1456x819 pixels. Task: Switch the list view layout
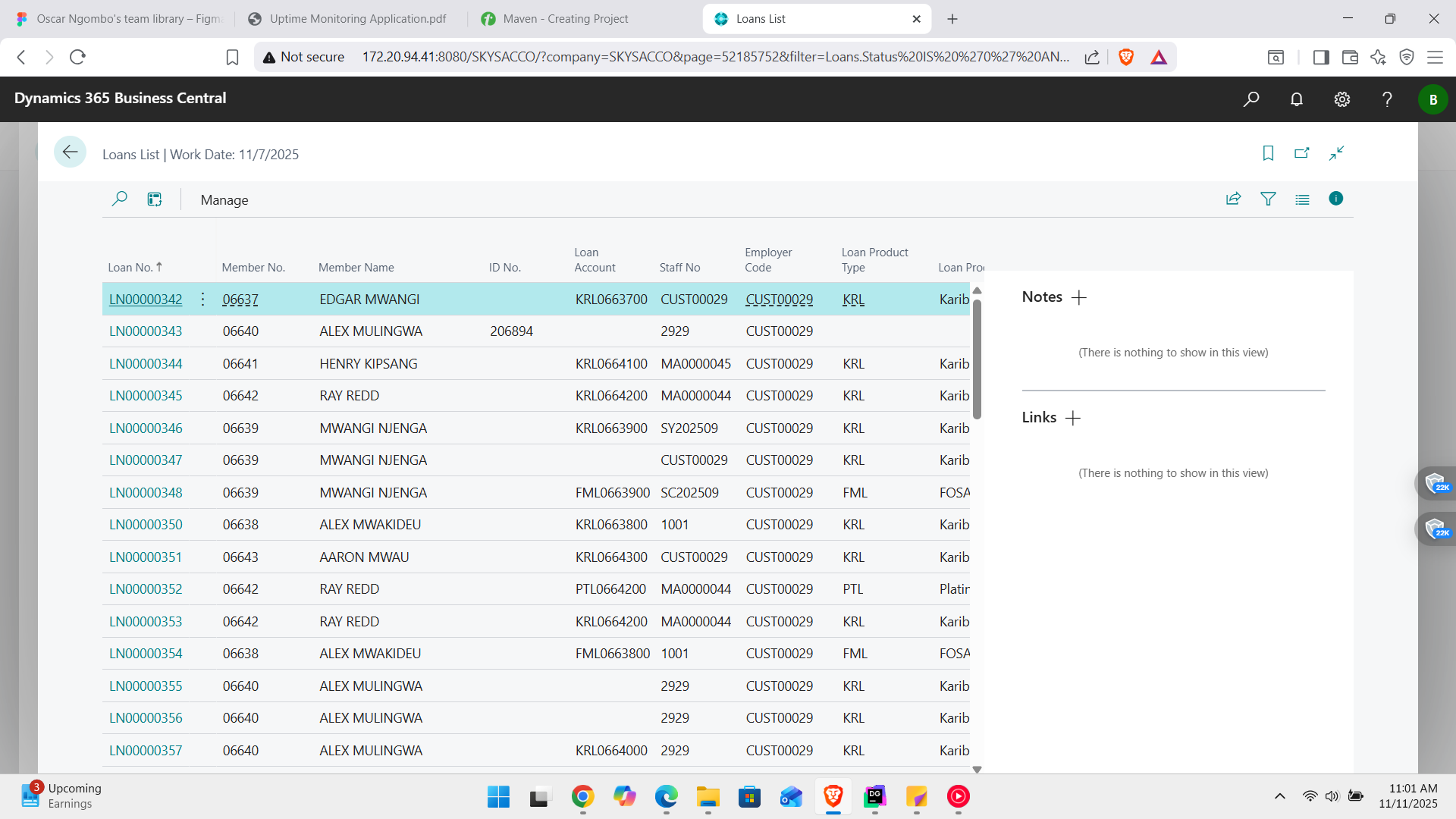1302,199
